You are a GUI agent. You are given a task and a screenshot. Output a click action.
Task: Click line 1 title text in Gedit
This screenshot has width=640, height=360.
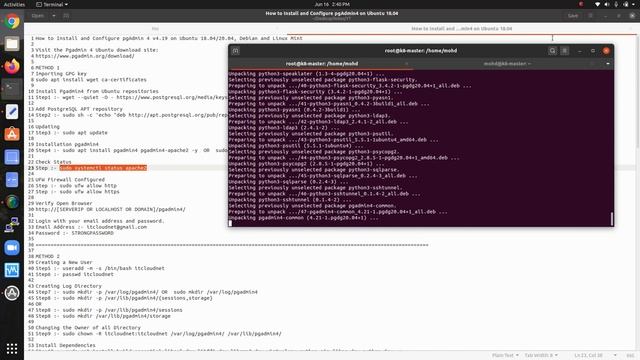tap(169, 38)
